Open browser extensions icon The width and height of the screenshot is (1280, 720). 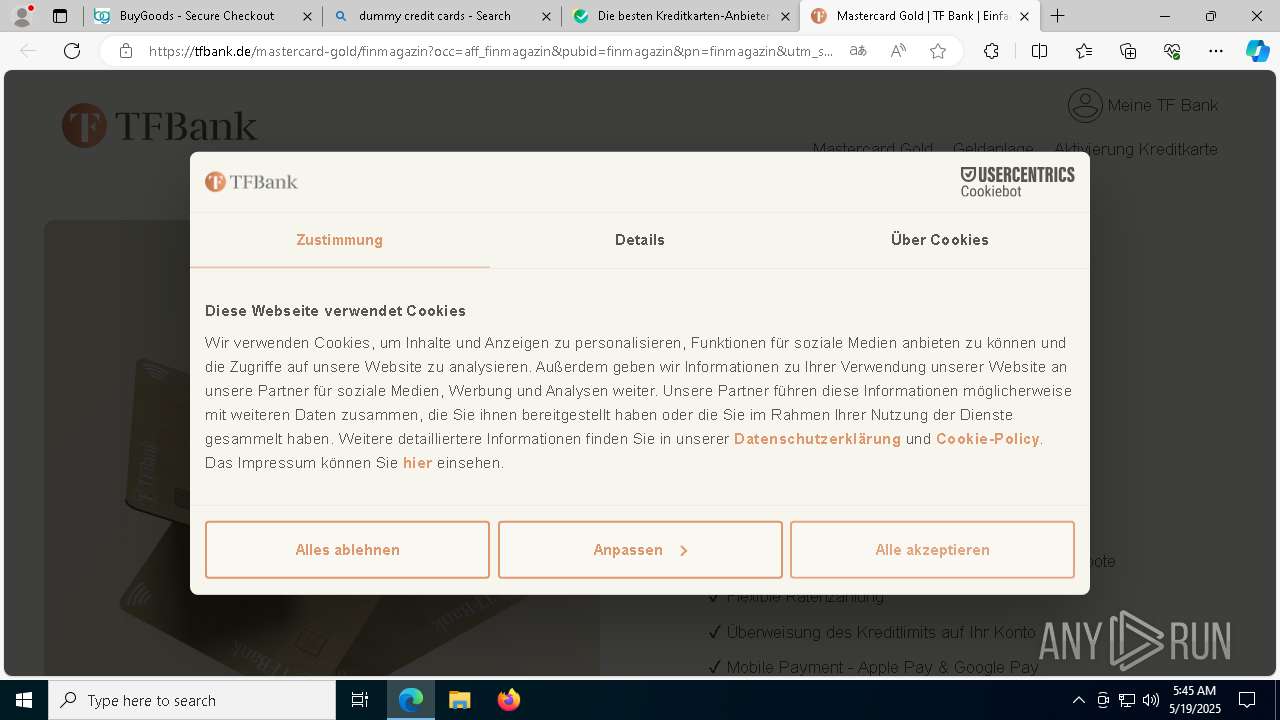pos(991,51)
